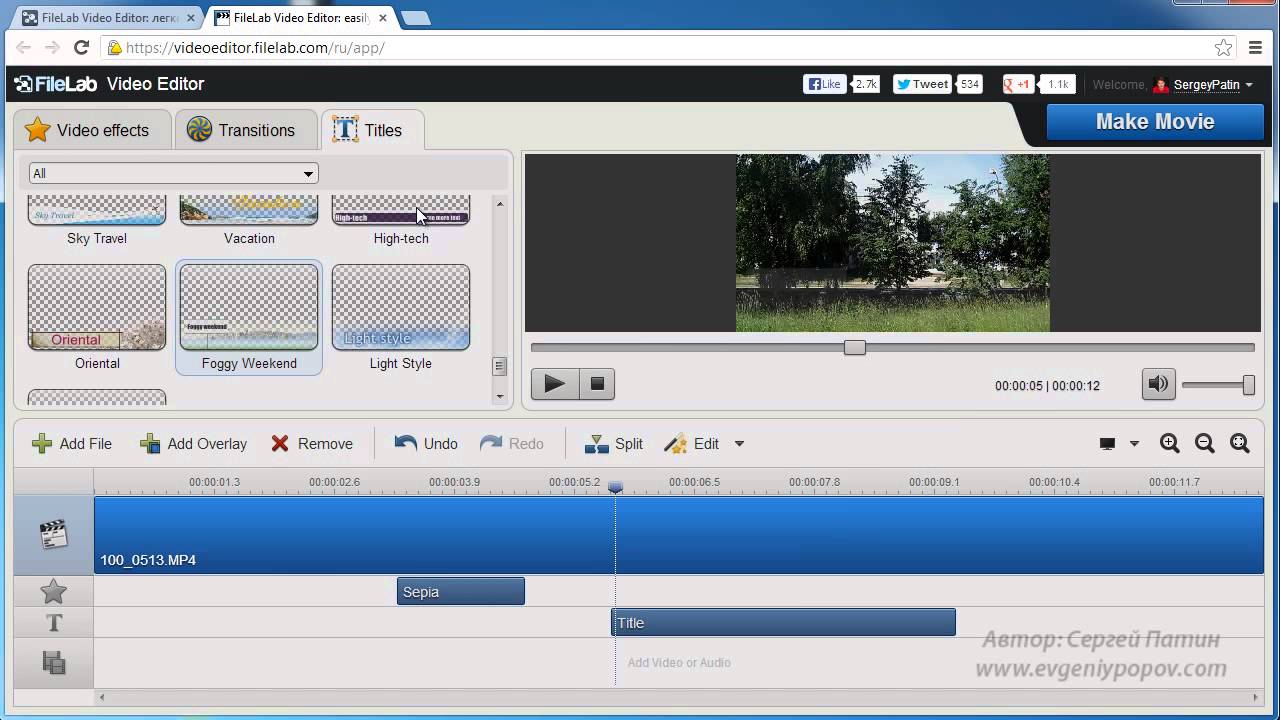Select the overlay track icon
This screenshot has width=1280, height=720.
pos(54,662)
